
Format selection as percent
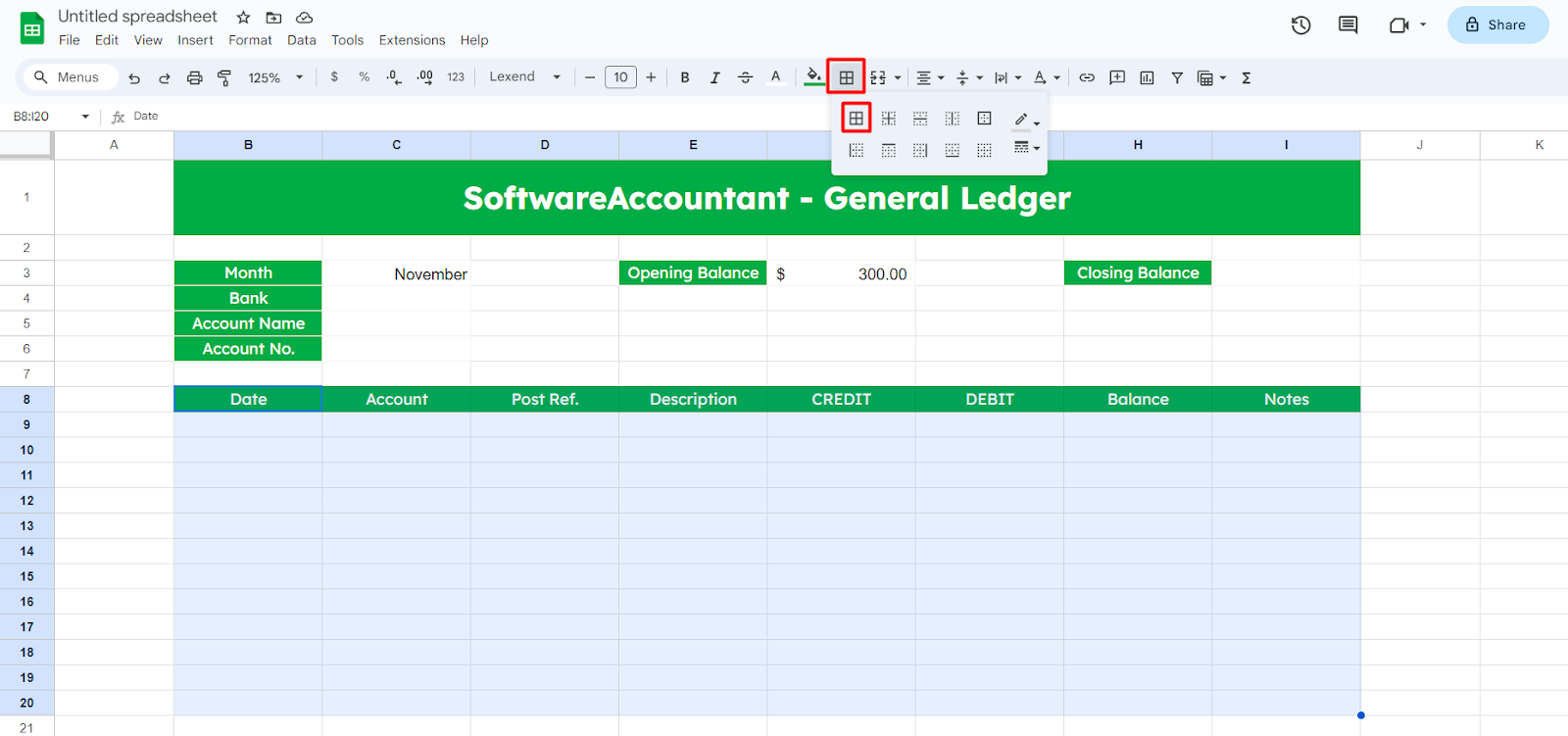[x=365, y=76]
